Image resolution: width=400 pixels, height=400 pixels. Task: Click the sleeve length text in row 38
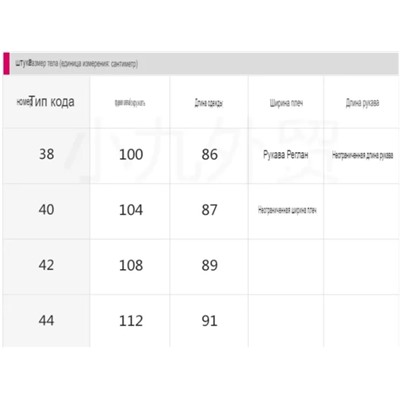[x=362, y=155]
